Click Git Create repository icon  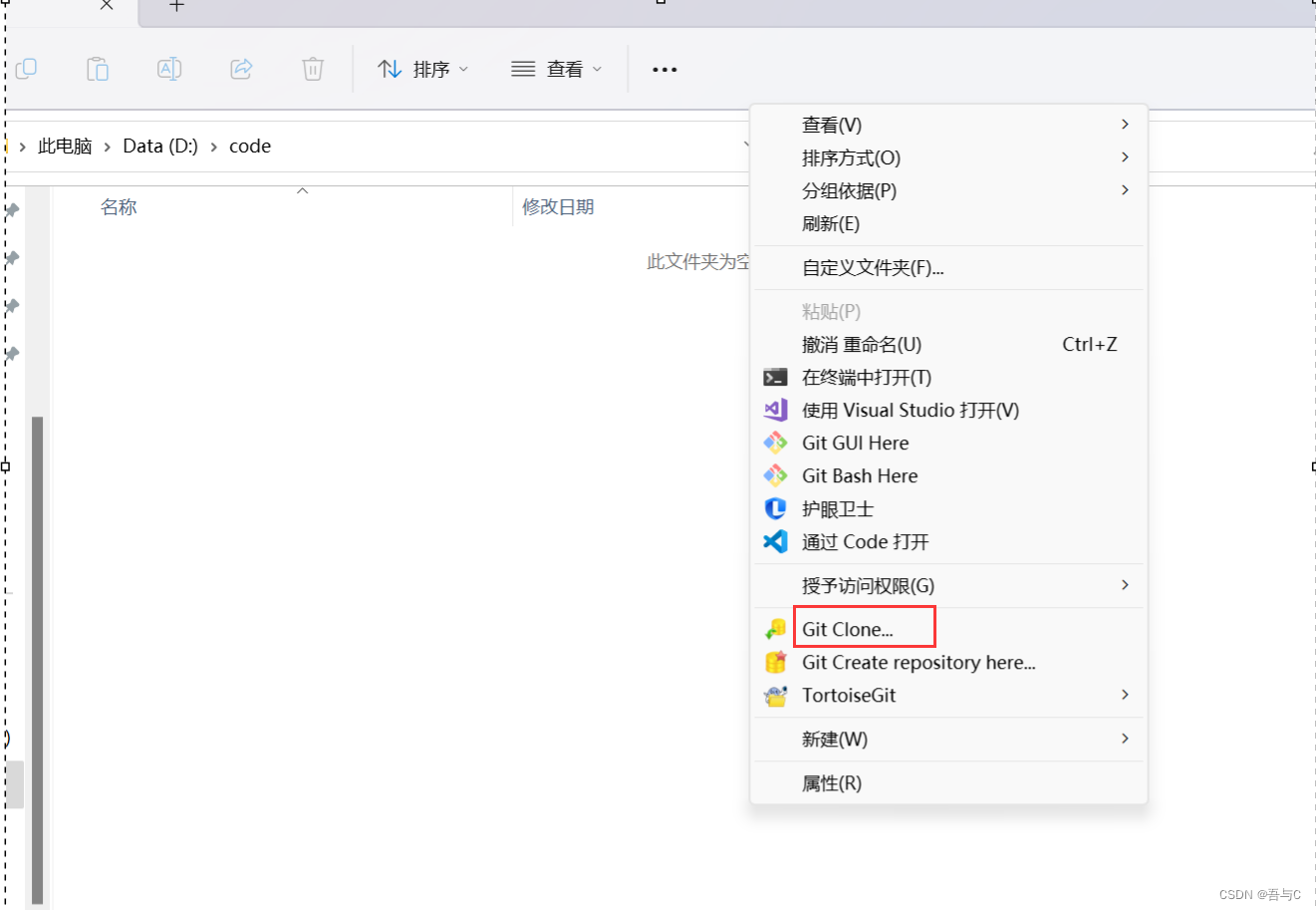(775, 662)
